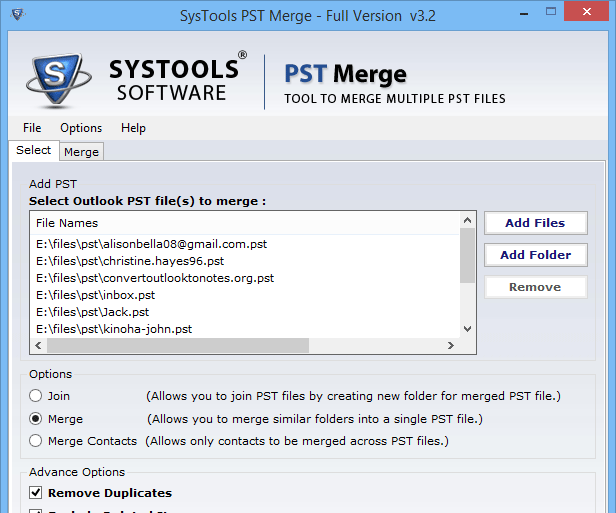Screen dimensions: 616x513
Task: Click the SysTools app icon in title bar
Action: pyautogui.click(x=17, y=15)
